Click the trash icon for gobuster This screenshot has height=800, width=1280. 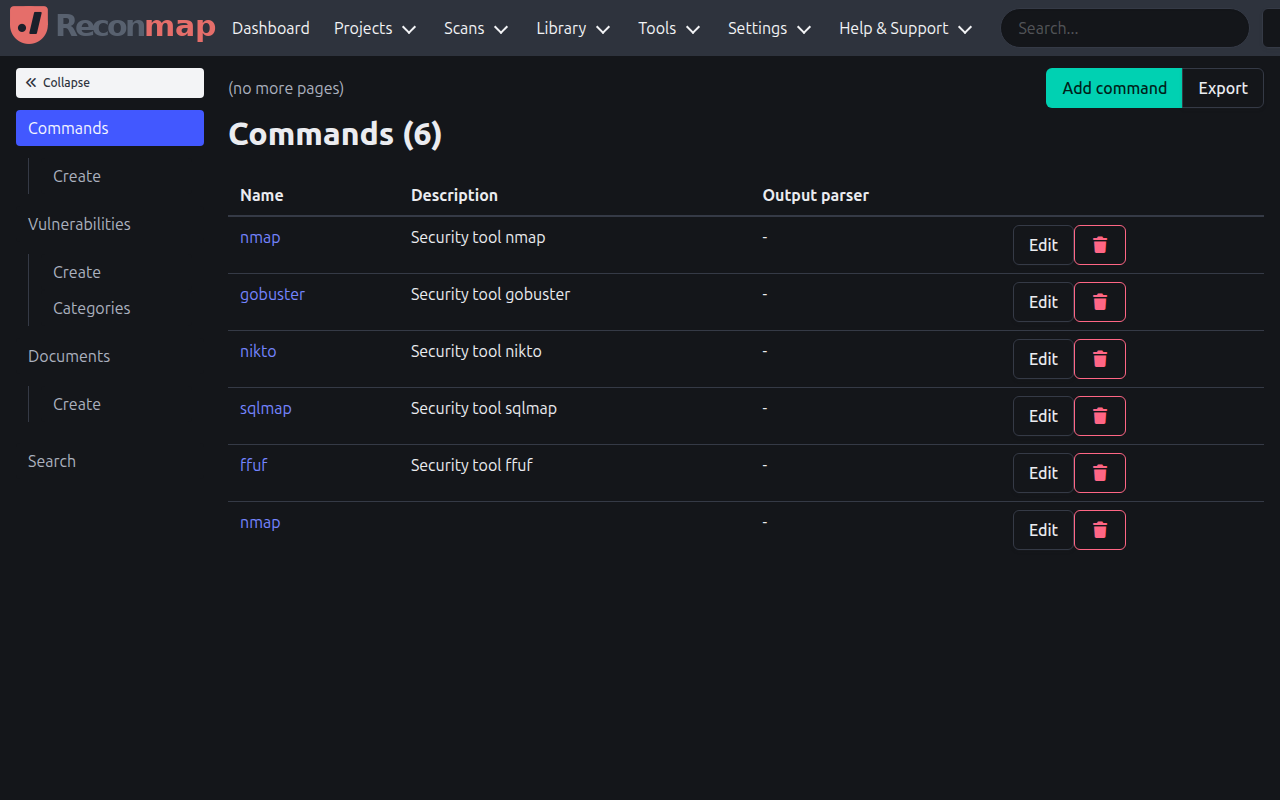(1099, 301)
